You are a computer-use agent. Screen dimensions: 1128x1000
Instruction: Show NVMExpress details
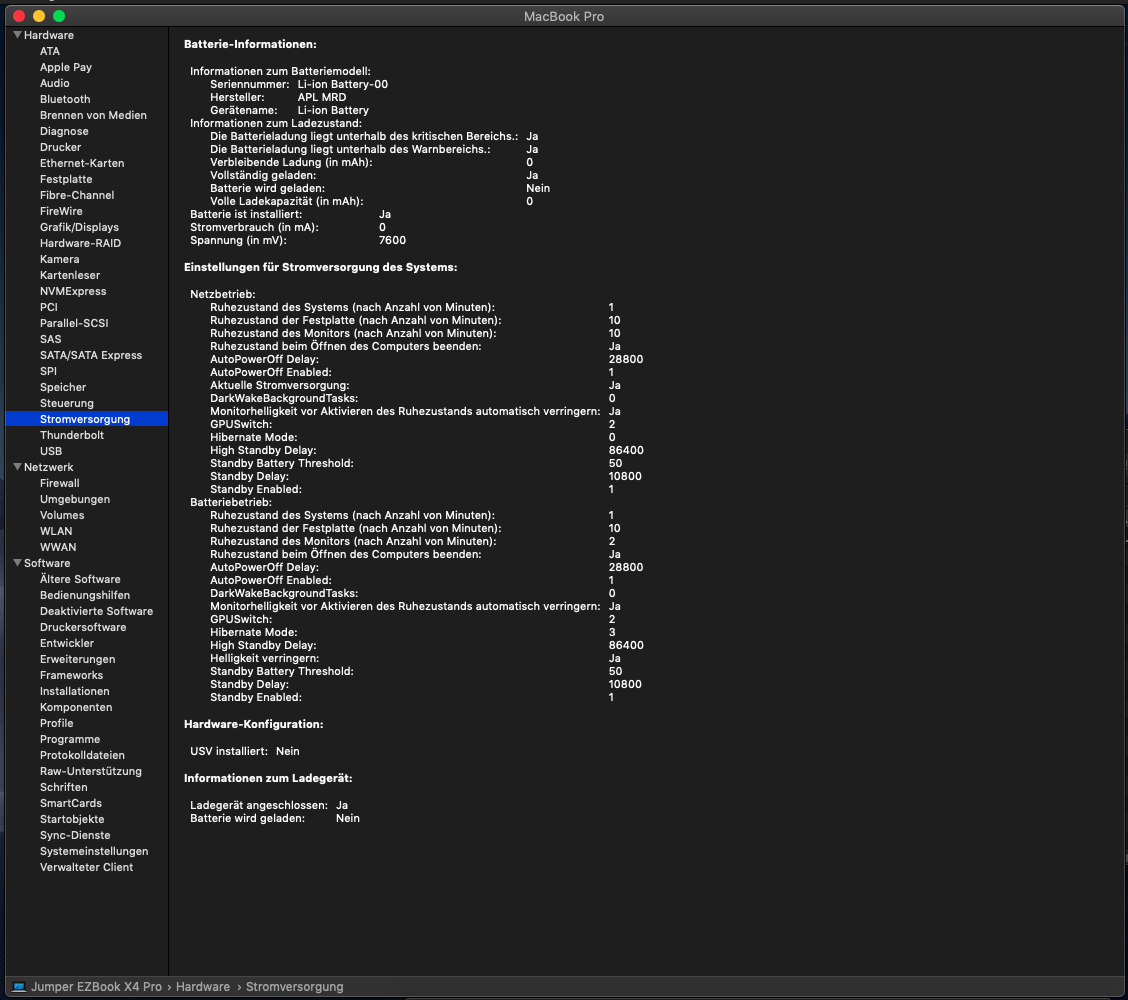point(73,291)
